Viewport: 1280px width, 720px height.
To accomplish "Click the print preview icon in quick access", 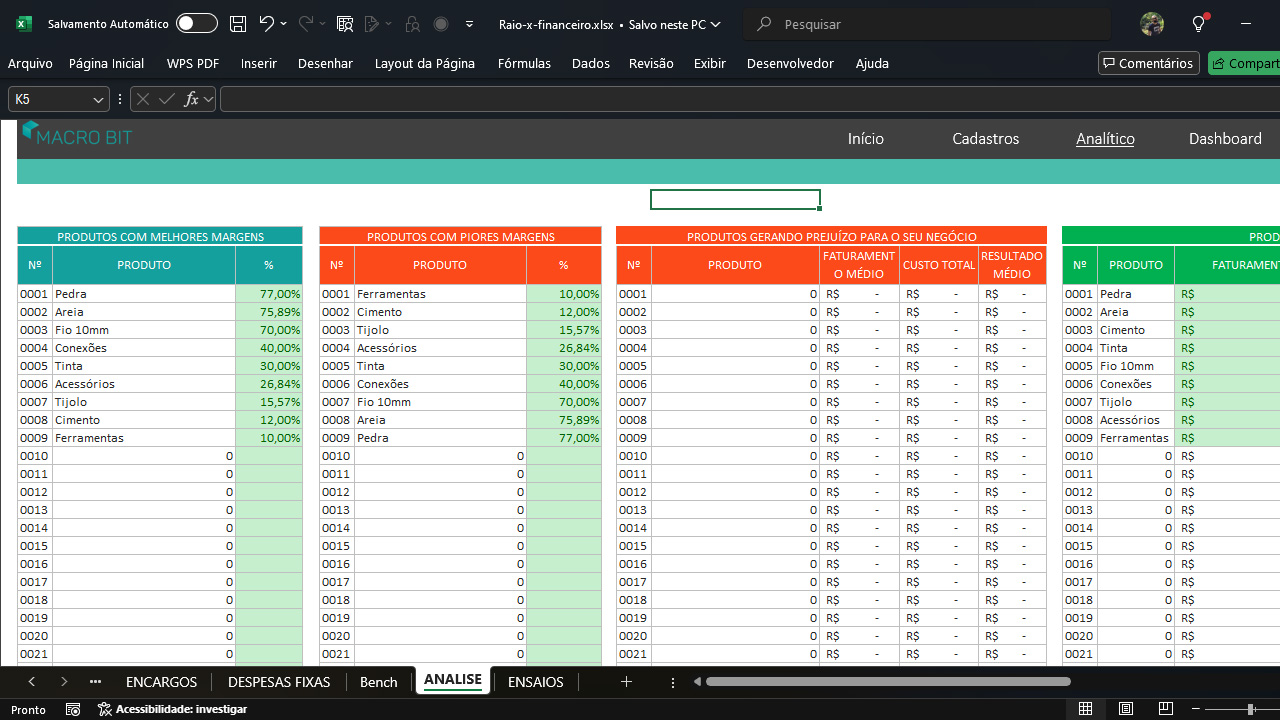I will click(345, 24).
